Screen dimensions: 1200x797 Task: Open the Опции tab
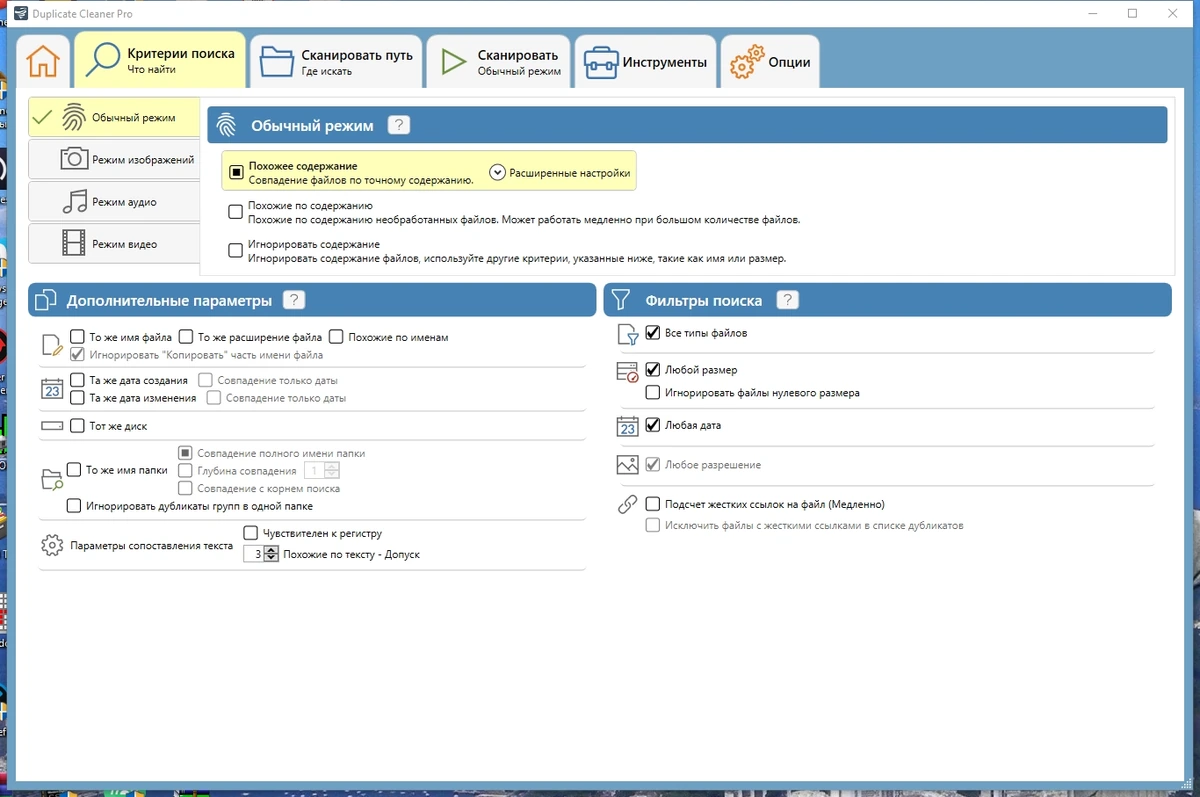pos(770,62)
